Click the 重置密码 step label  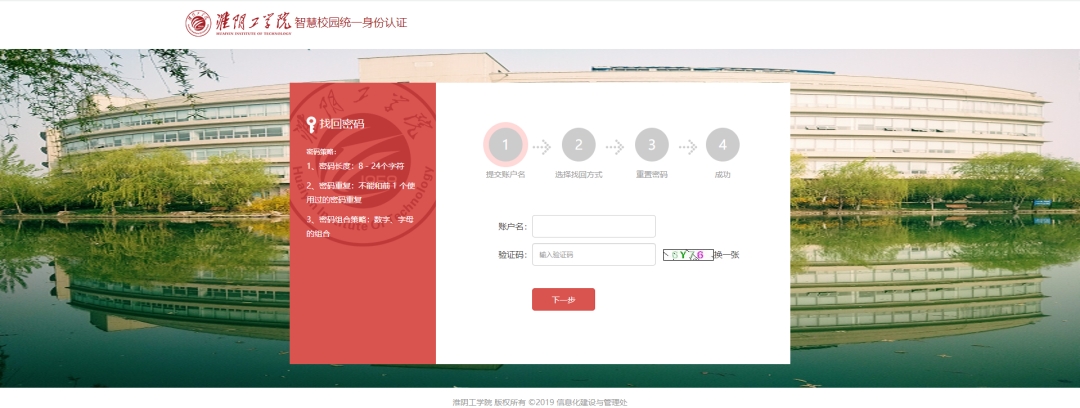(652, 175)
